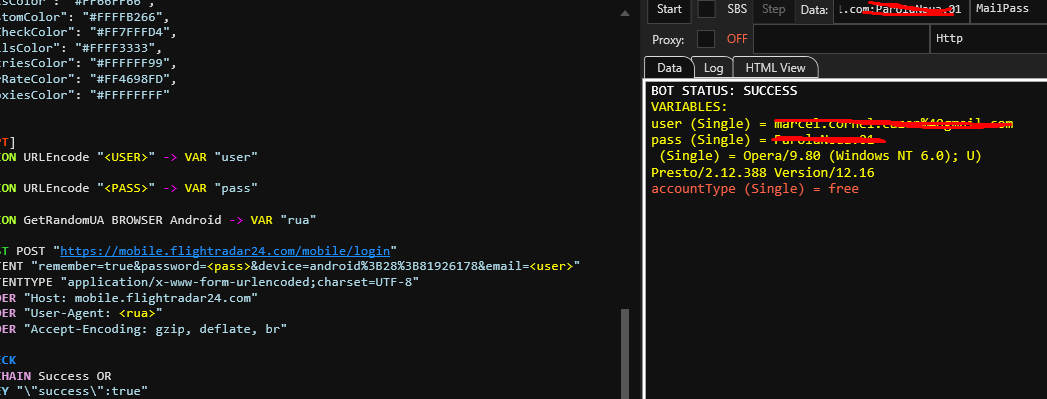Open the flightradar24 mobile login link
Screen dimensions: 1047x399
coord(225,252)
